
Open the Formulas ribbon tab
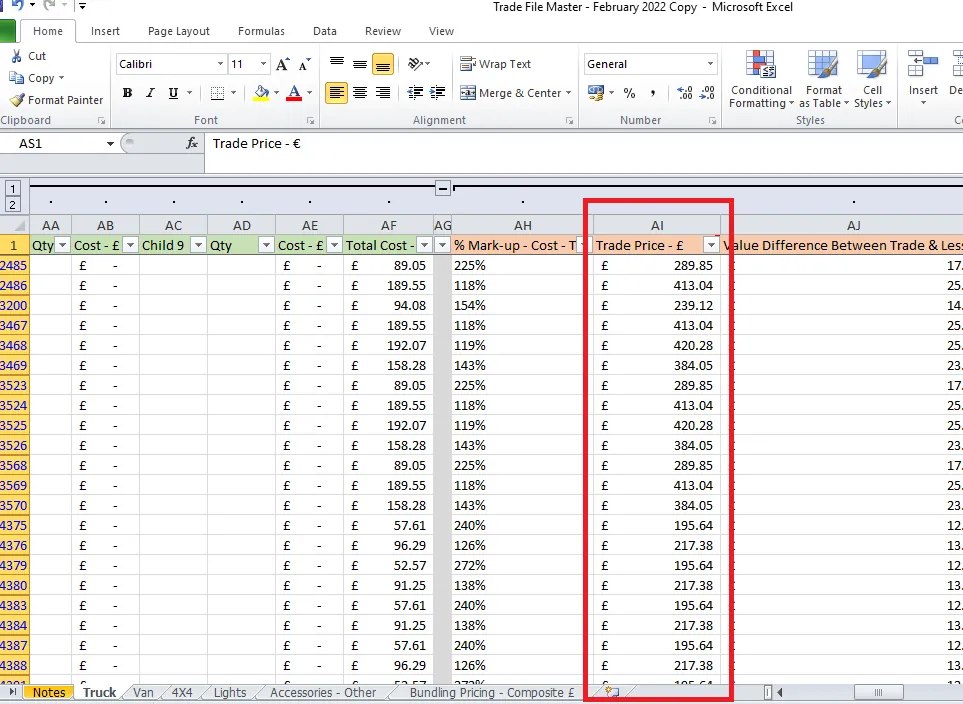pos(261,31)
